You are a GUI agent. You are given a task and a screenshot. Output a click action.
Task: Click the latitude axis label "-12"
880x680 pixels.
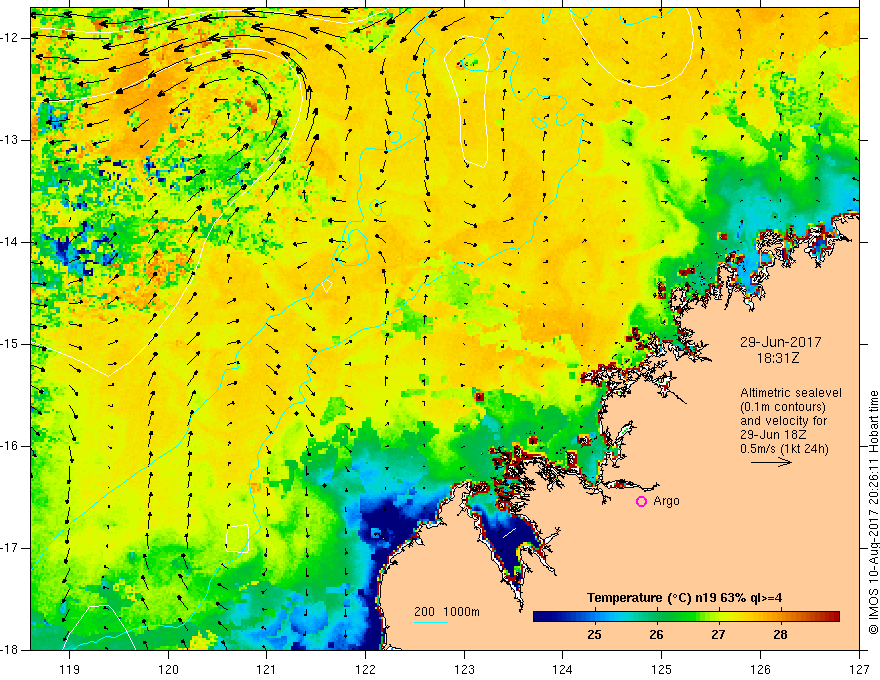10,38
